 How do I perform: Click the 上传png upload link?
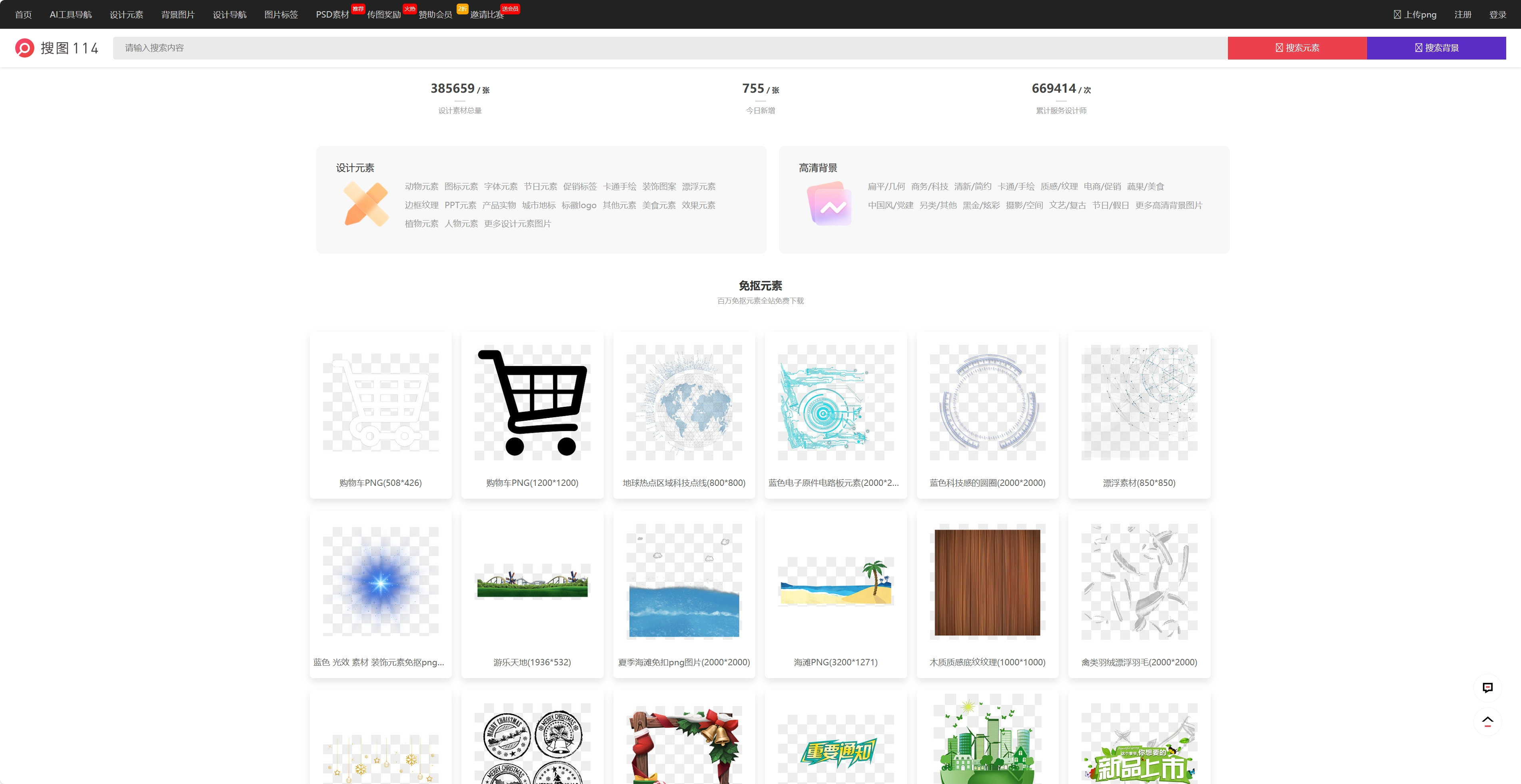[x=1415, y=15]
